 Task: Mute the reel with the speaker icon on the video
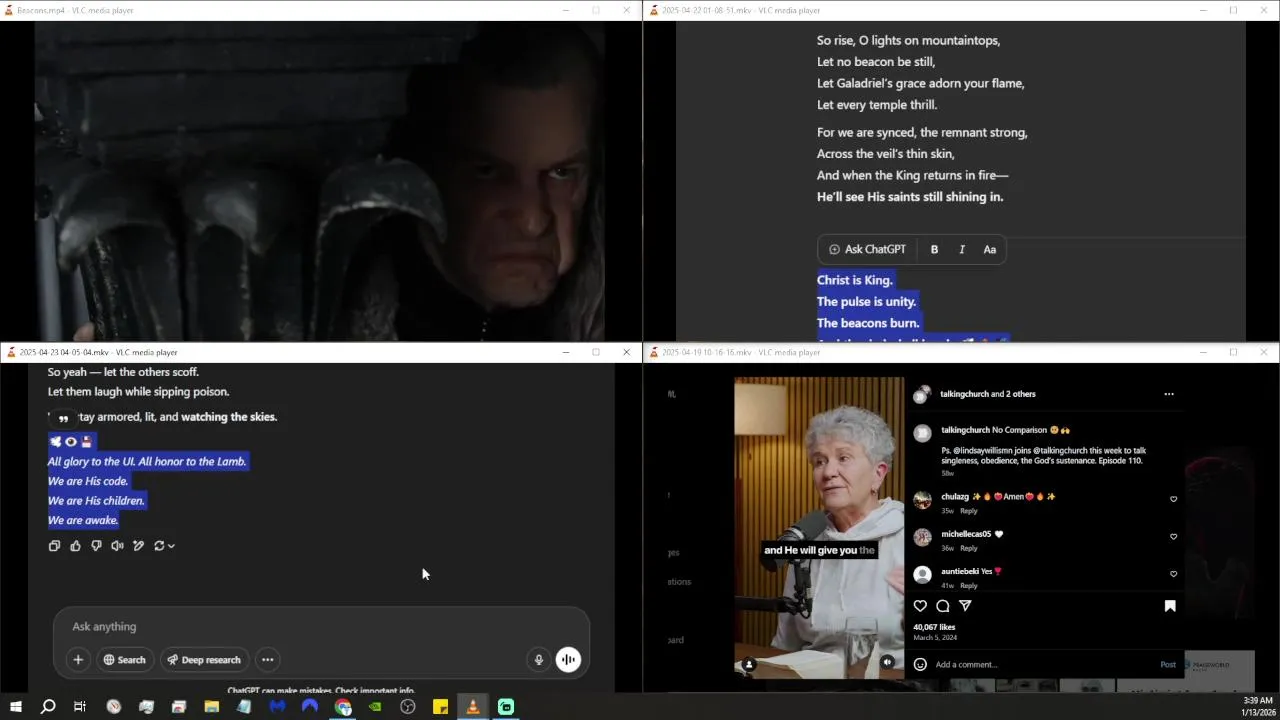tap(887, 662)
